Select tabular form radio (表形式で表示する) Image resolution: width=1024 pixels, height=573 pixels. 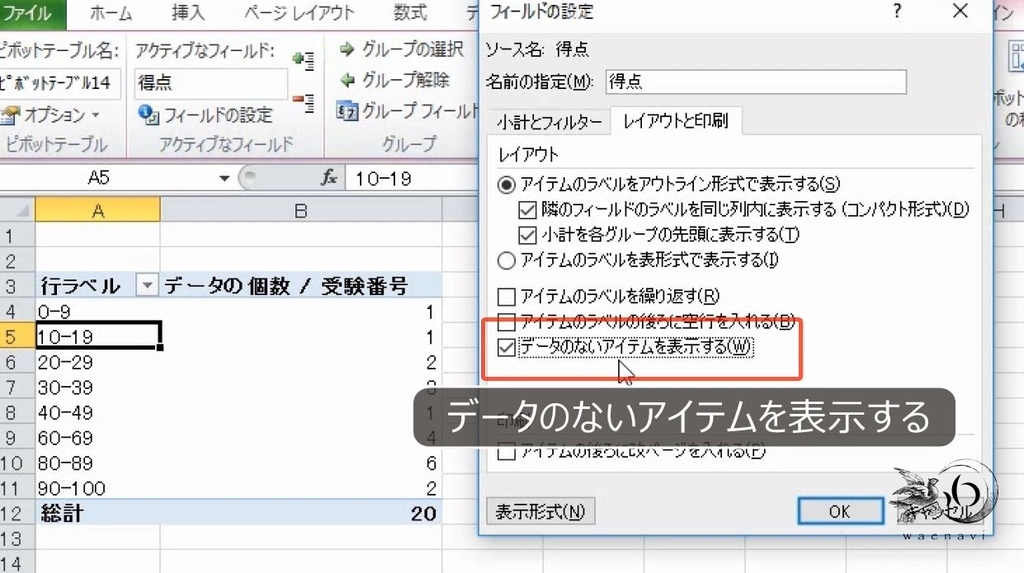(506, 261)
